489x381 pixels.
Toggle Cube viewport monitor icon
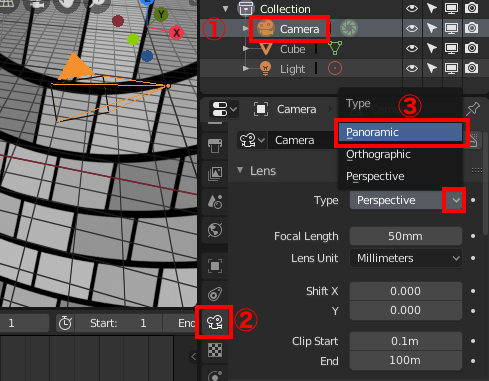[451, 48]
